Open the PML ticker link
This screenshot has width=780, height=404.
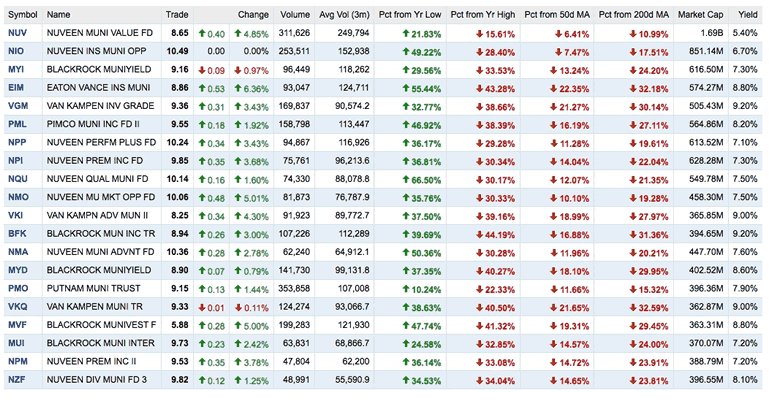[16, 124]
